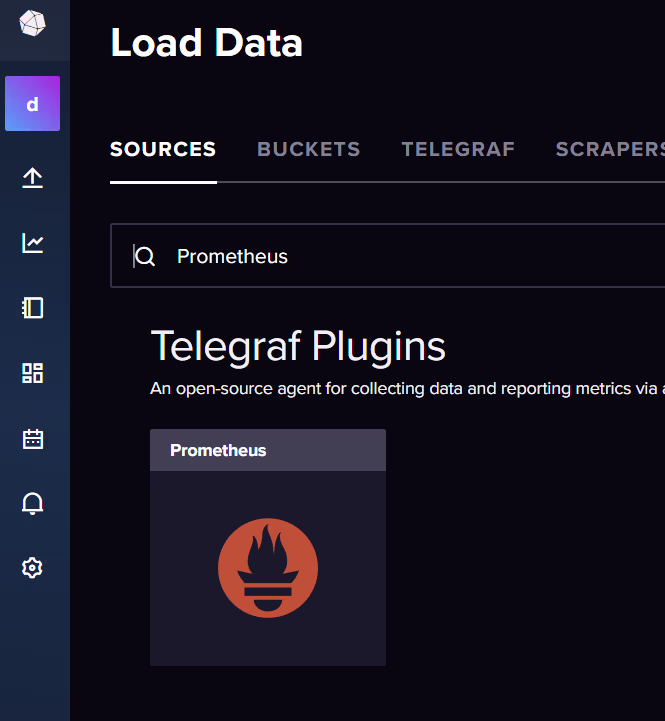Switch to the Telegraf tab

[458, 149]
